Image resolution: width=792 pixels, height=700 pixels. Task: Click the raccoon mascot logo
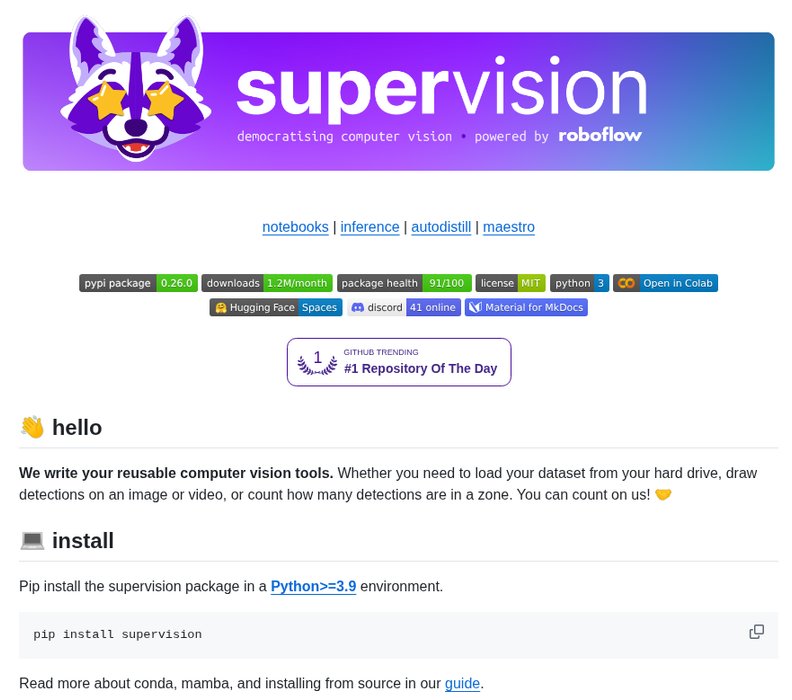[135, 89]
